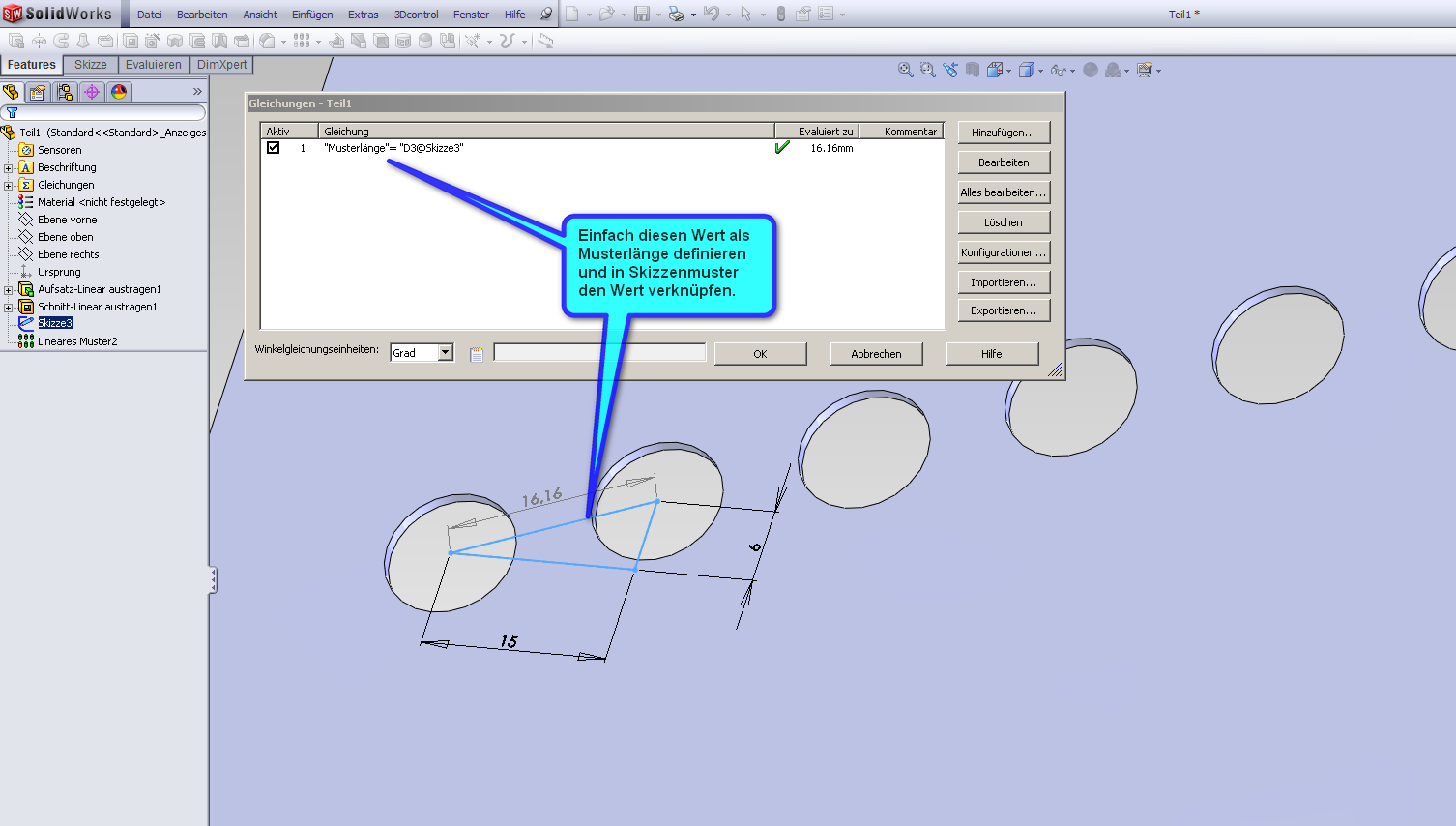
Task: Click the Curves toolbar icon
Action: 507,41
